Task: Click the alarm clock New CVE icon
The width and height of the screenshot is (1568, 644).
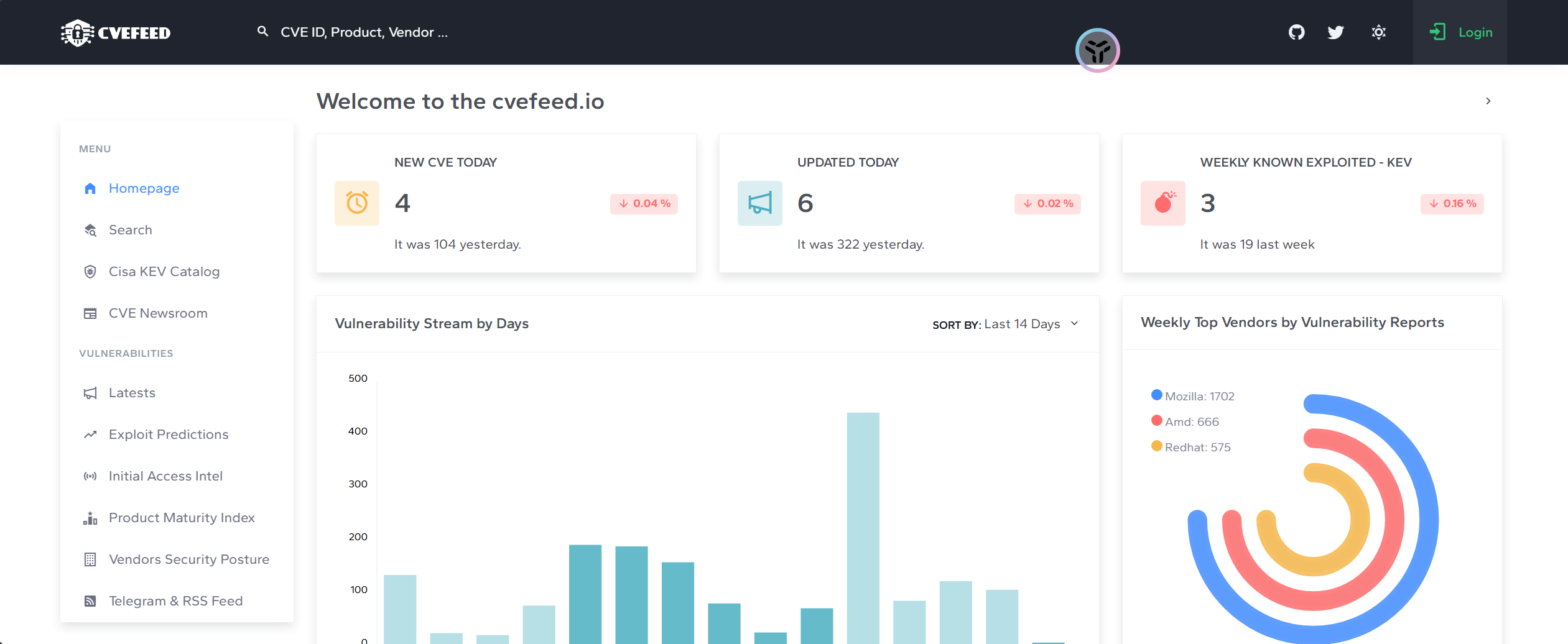Action: pos(357,203)
